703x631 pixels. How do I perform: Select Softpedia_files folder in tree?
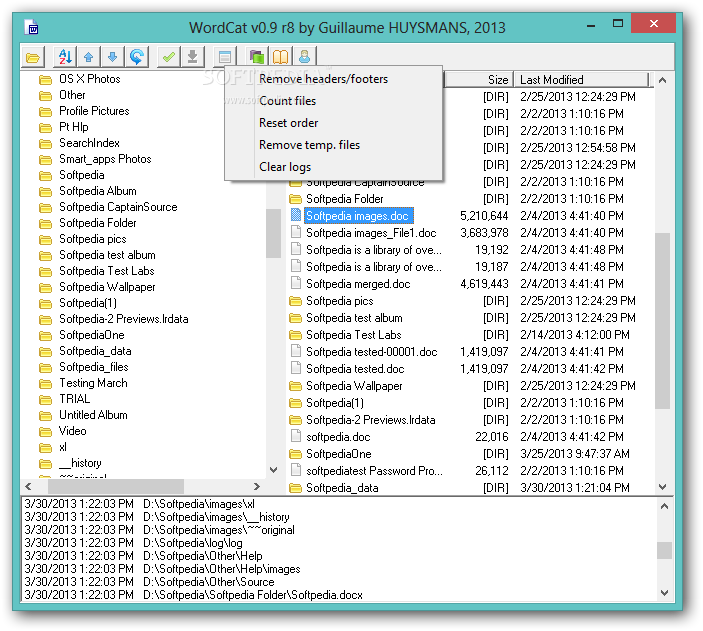point(94,367)
